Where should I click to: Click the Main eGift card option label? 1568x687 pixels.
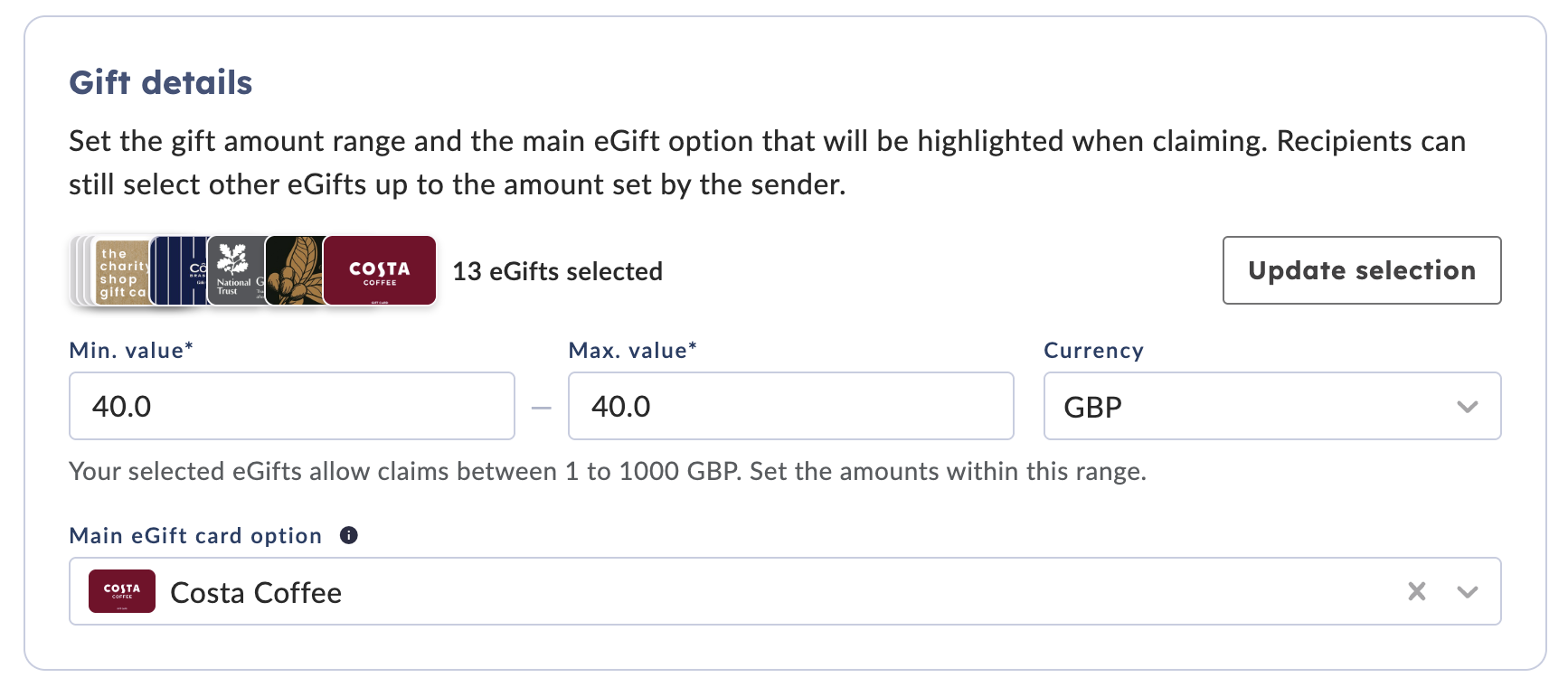click(x=195, y=535)
